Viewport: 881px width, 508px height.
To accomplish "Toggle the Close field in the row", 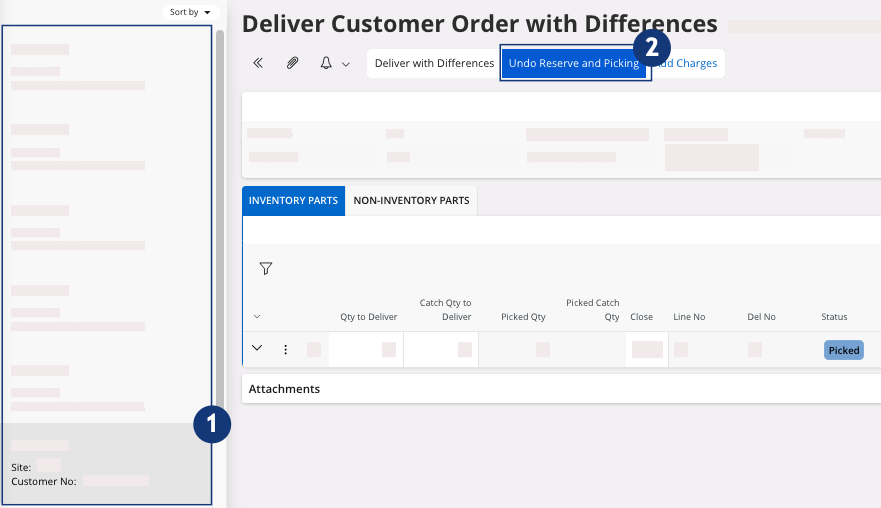I will [647, 349].
